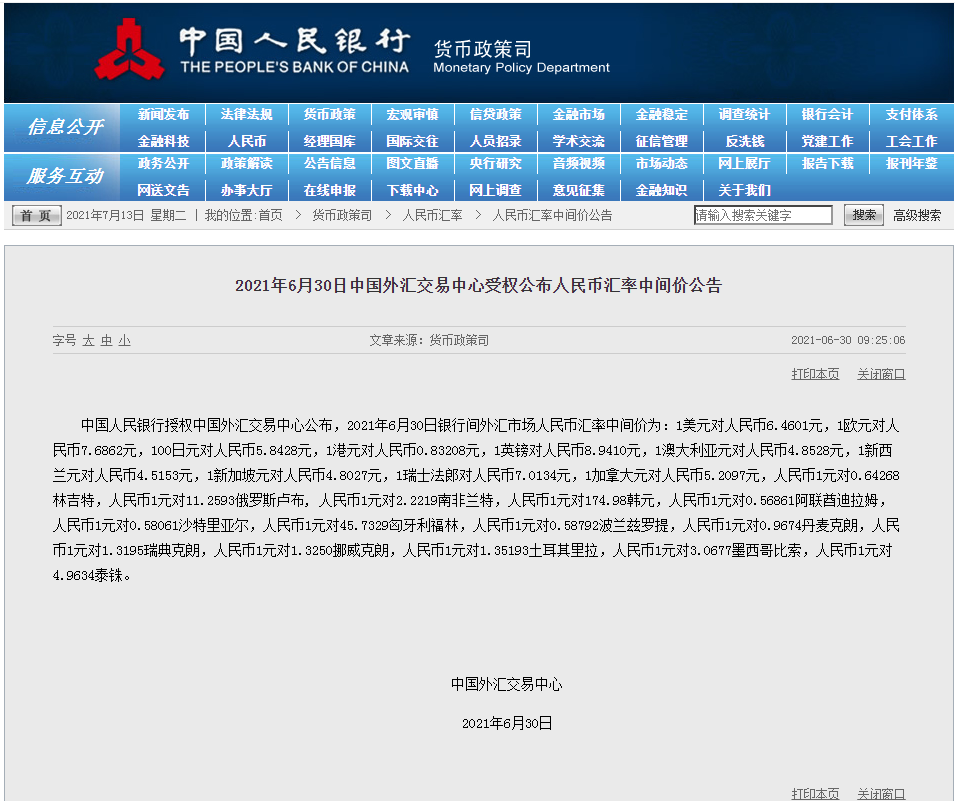Select 人员招录 in the navigation
955x801 pixels.
(x=496, y=141)
